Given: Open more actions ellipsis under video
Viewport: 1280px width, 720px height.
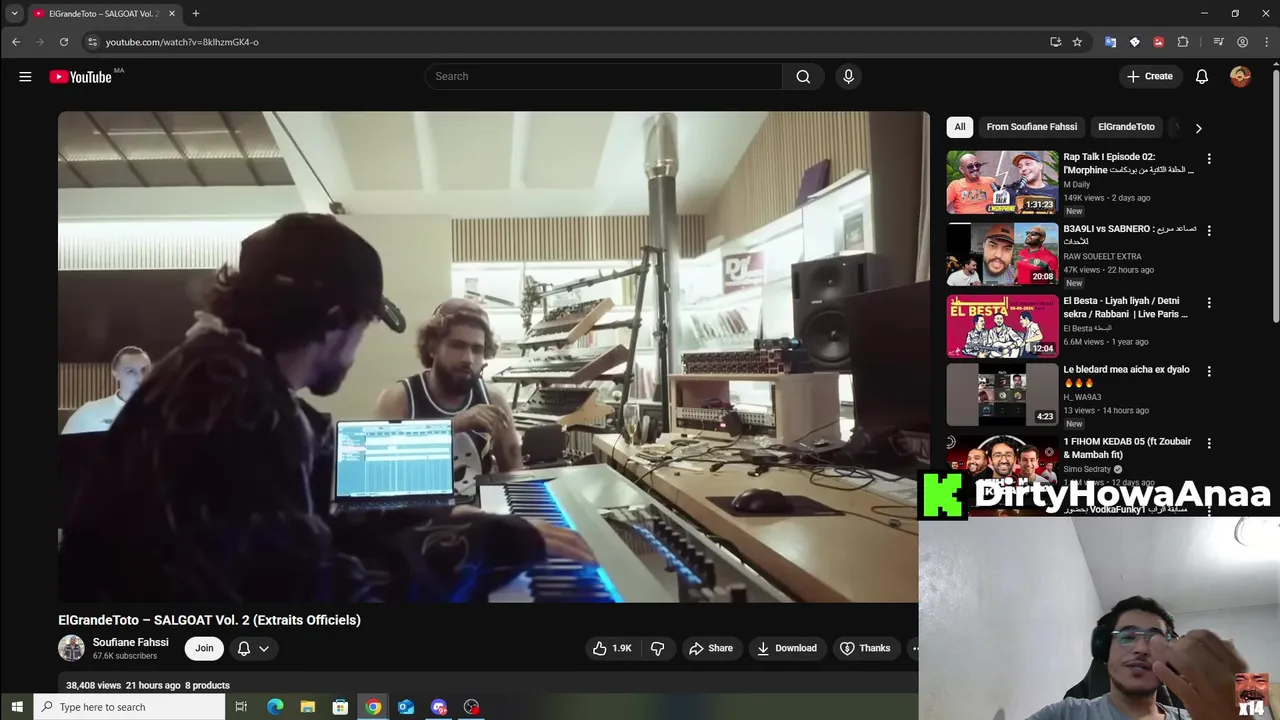Looking at the screenshot, I should [913, 648].
